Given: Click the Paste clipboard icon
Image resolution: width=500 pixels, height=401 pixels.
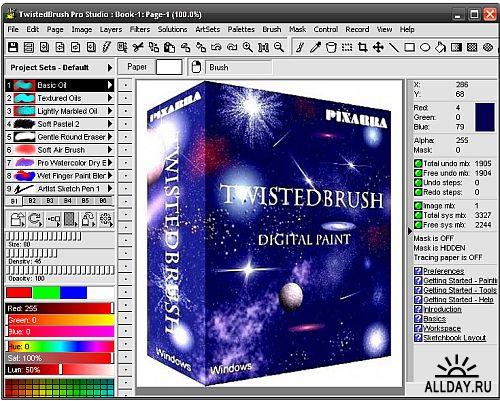Looking at the screenshot, I should (x=169, y=47).
